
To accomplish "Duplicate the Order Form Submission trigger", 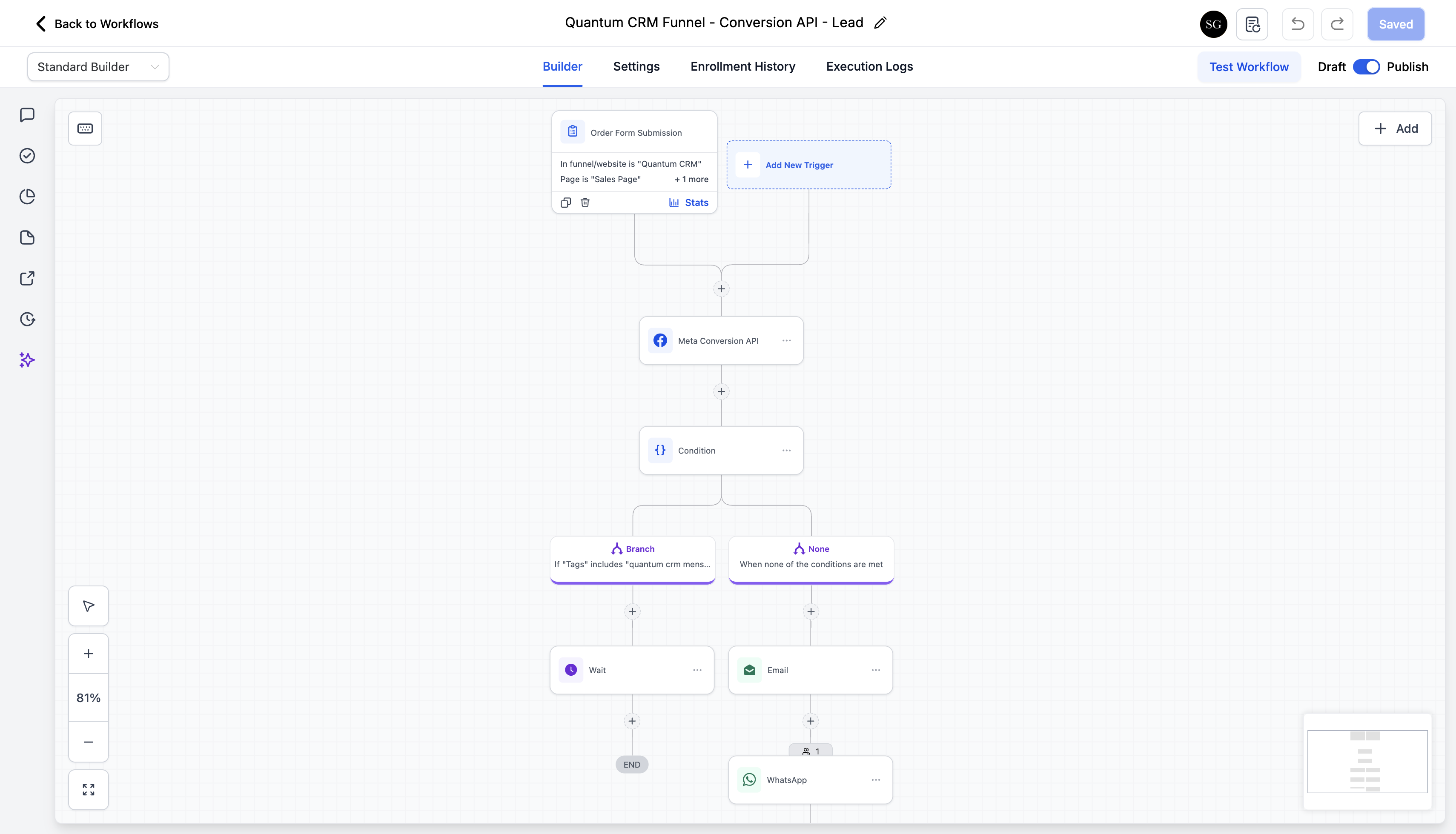I will [565, 202].
